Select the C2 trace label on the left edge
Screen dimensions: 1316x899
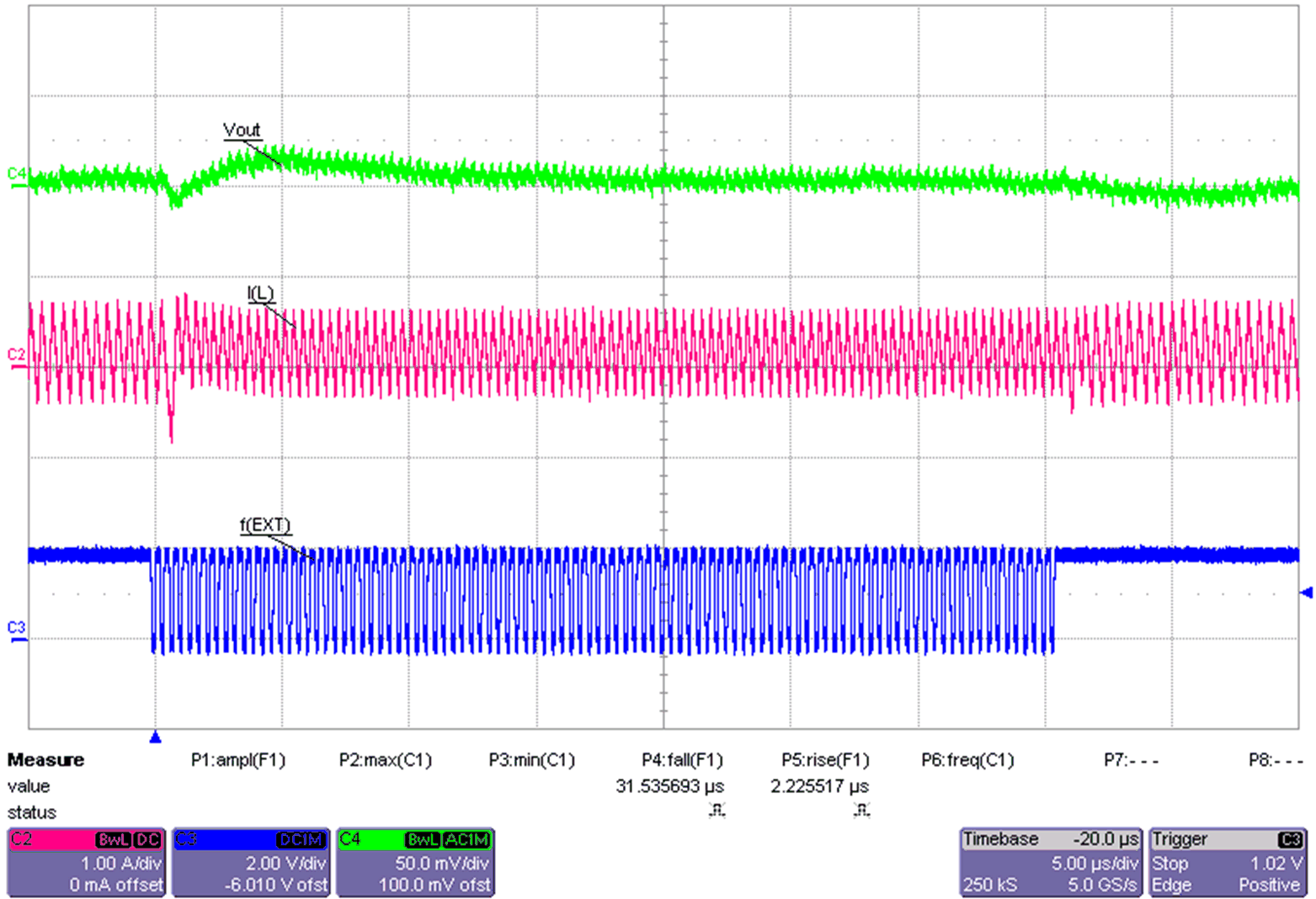point(15,353)
